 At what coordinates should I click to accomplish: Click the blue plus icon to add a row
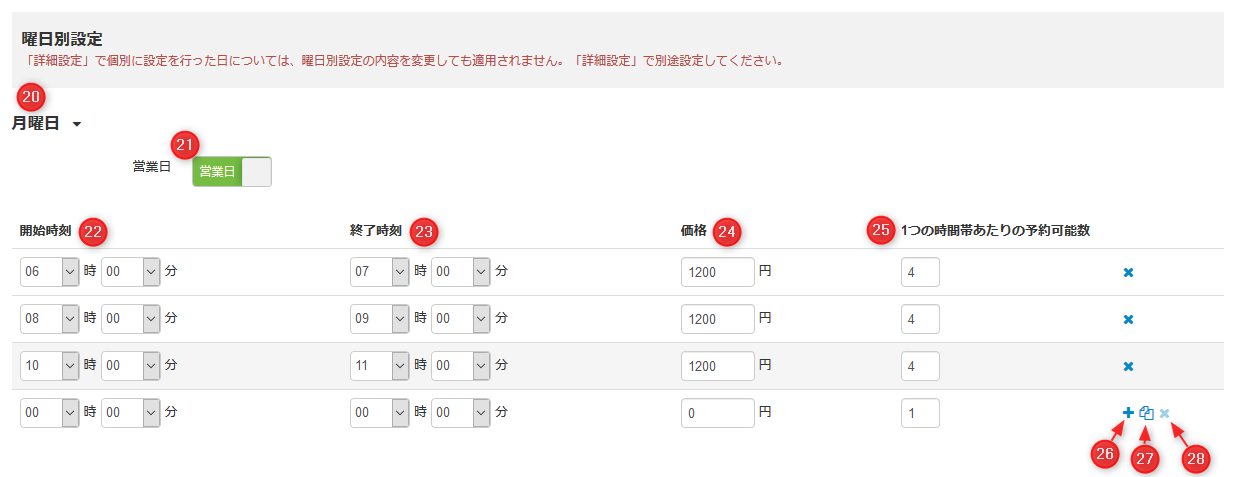click(1128, 412)
